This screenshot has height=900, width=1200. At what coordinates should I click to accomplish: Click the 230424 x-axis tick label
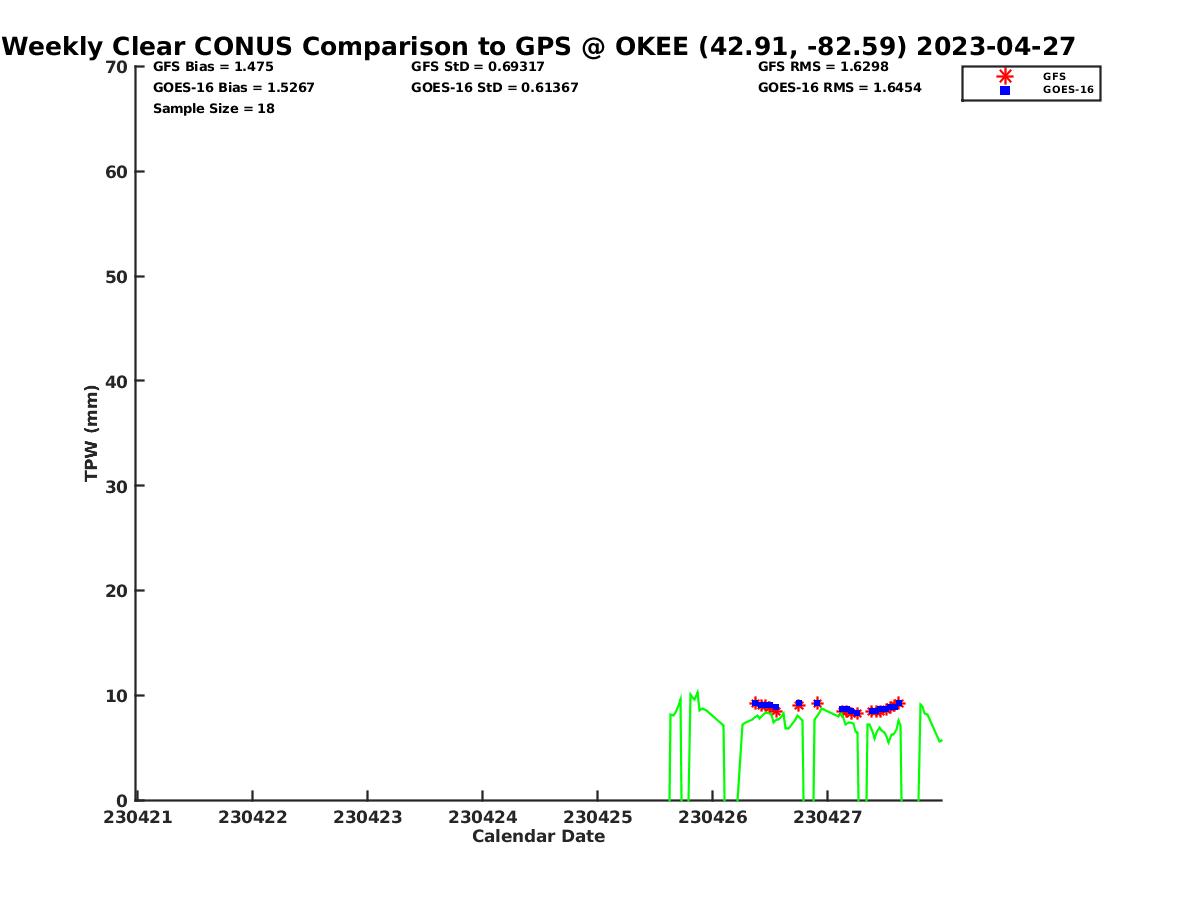(483, 817)
